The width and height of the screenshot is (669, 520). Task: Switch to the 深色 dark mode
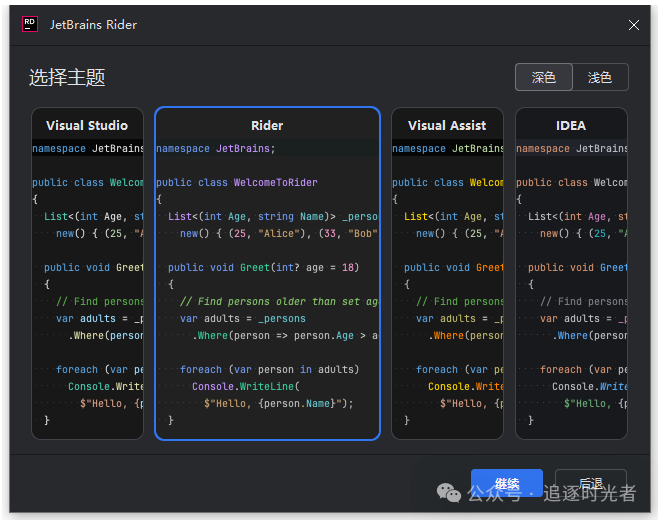pos(543,77)
